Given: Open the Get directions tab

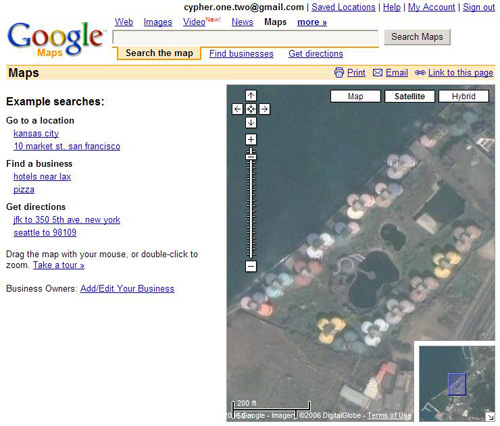Looking at the screenshot, I should (316, 54).
